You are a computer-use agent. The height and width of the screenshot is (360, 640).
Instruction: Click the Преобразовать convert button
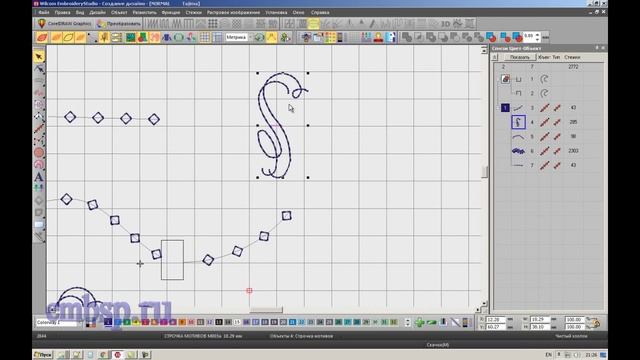point(119,24)
